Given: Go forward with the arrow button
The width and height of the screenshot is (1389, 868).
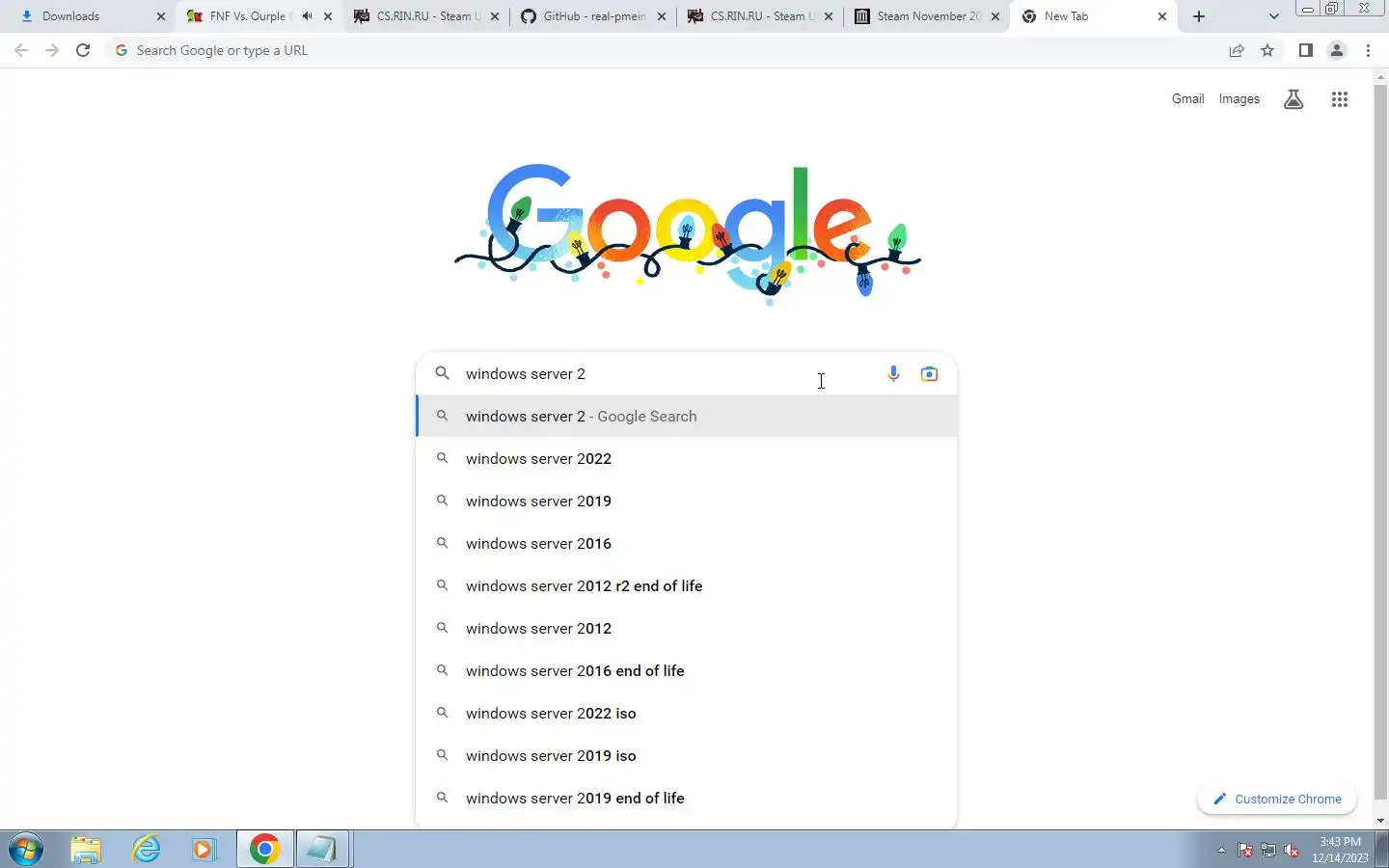Looking at the screenshot, I should [52, 50].
